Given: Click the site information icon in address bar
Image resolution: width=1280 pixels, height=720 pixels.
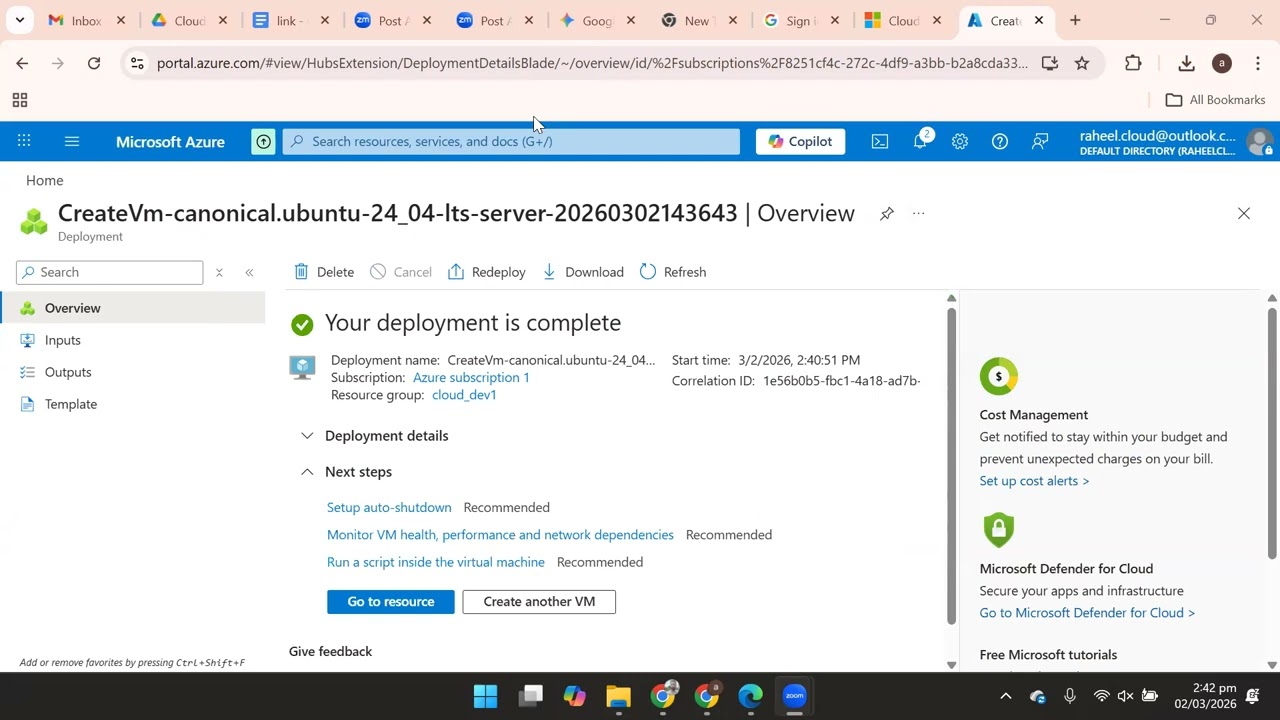Looking at the screenshot, I should 137,63.
